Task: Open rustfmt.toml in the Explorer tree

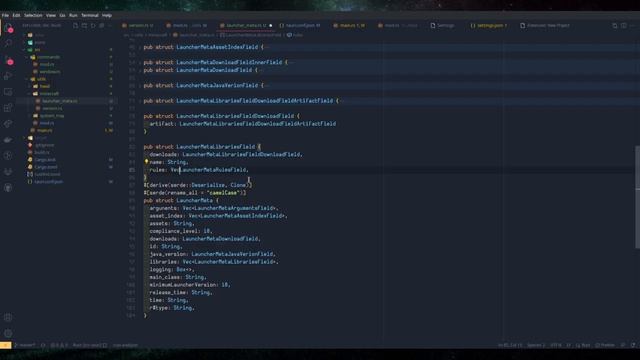Action: [x=47, y=175]
